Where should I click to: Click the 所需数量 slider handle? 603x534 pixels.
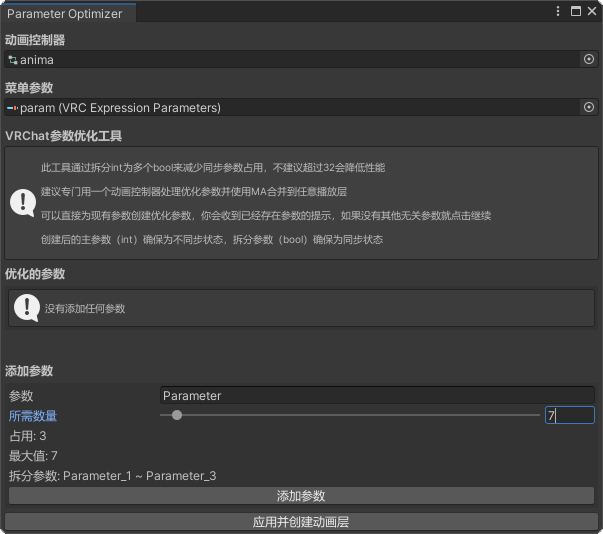click(177, 415)
